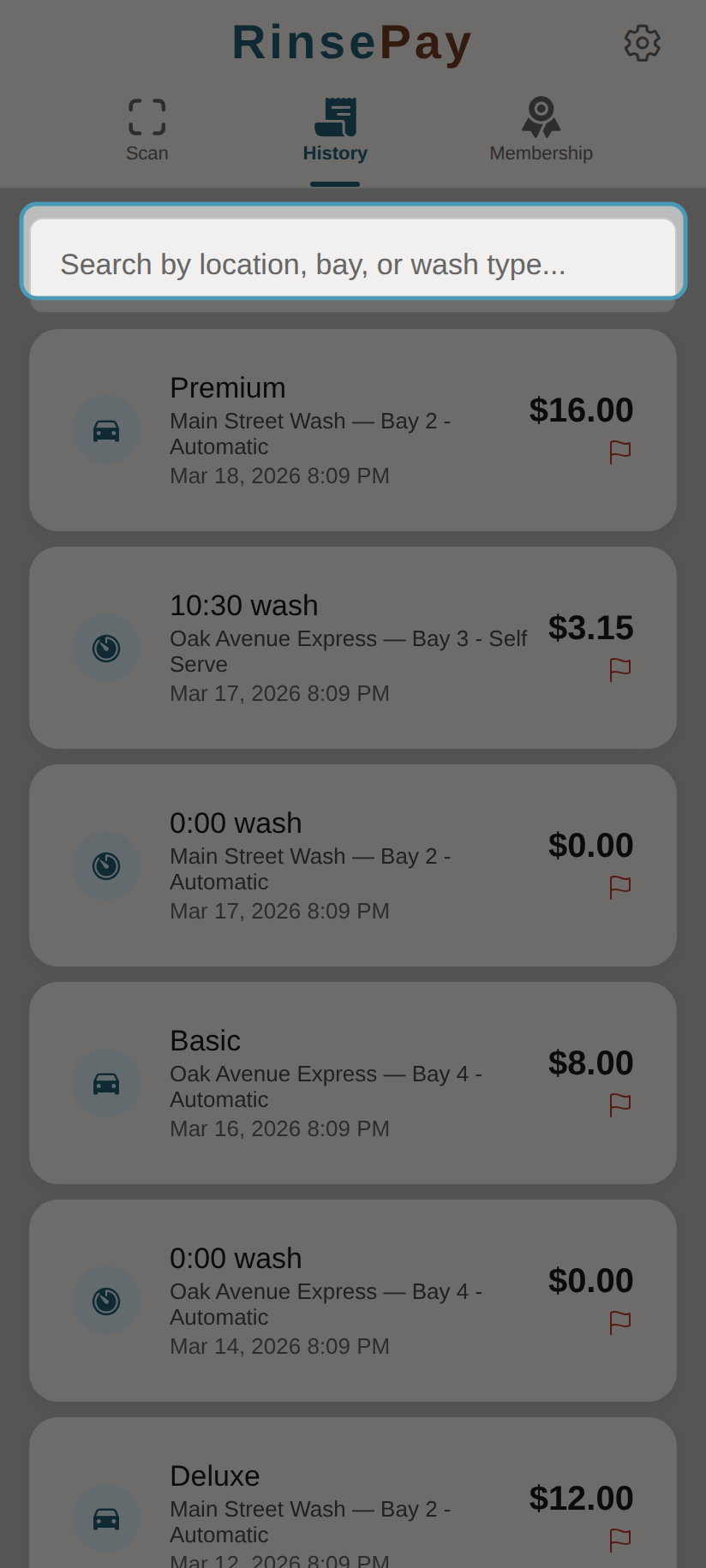This screenshot has width=706, height=1568.
Task: Flag the Mar 17 $0.00 wash
Action: coord(619,887)
